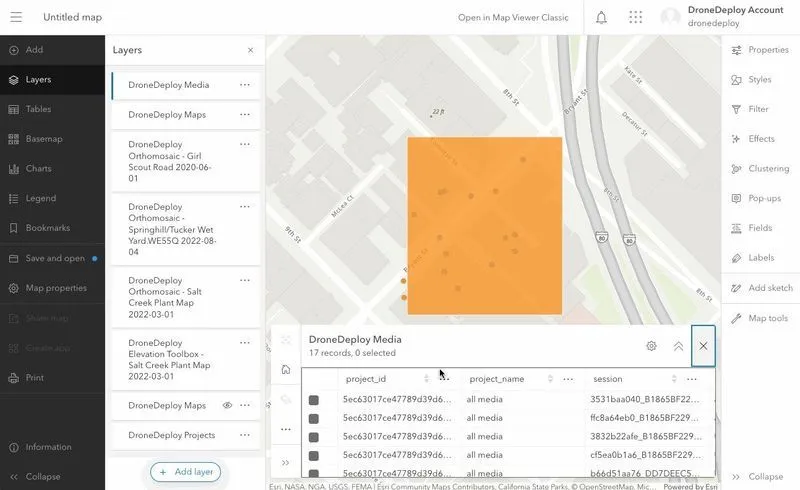Open Add in the left sidebar
The image size is (800, 490).
point(26,50)
